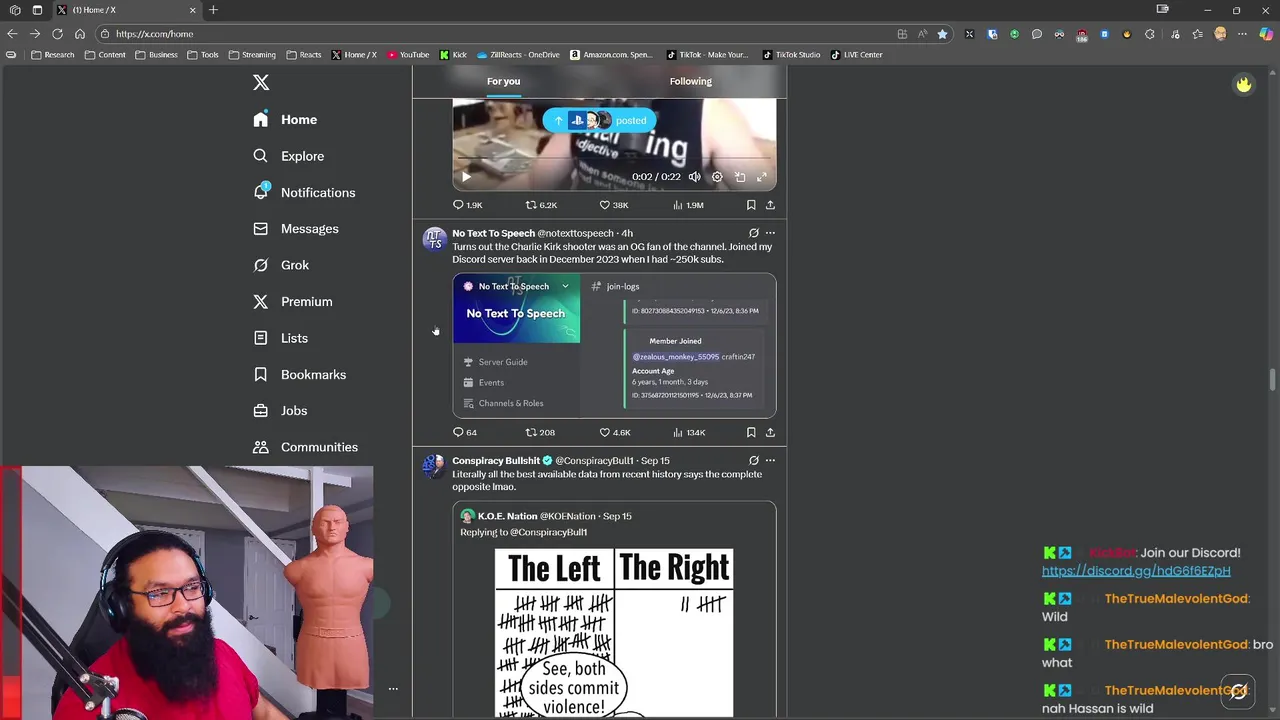Switch to the For you tab
The image size is (1280, 720).
tap(504, 81)
